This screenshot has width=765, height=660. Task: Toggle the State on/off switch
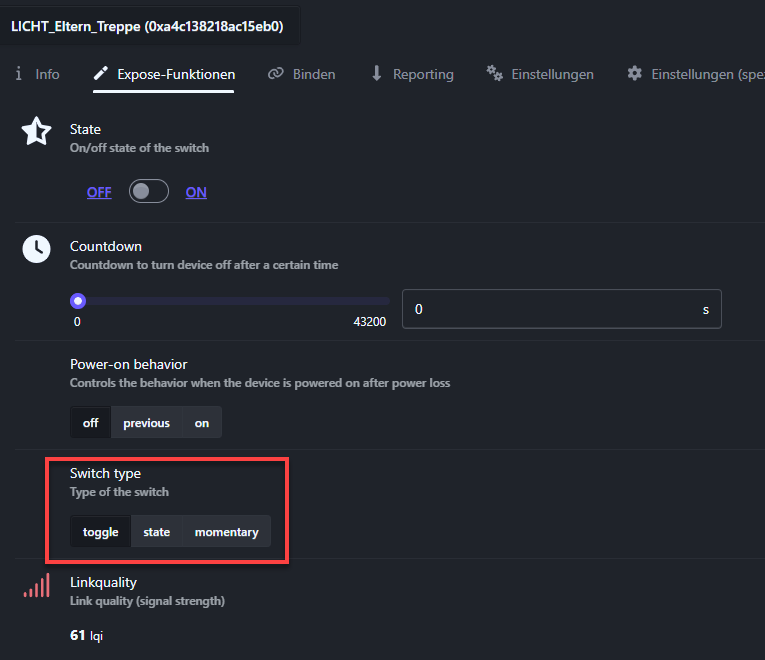(149, 192)
